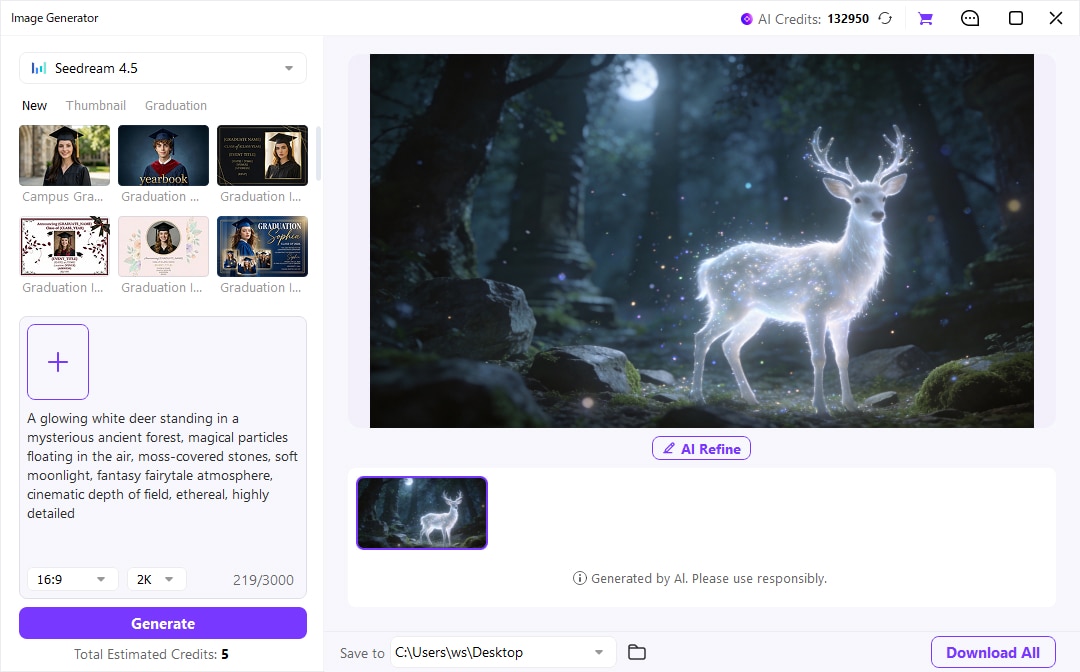Click the Generate button
Image resolution: width=1080 pixels, height=672 pixels.
pyautogui.click(x=163, y=623)
